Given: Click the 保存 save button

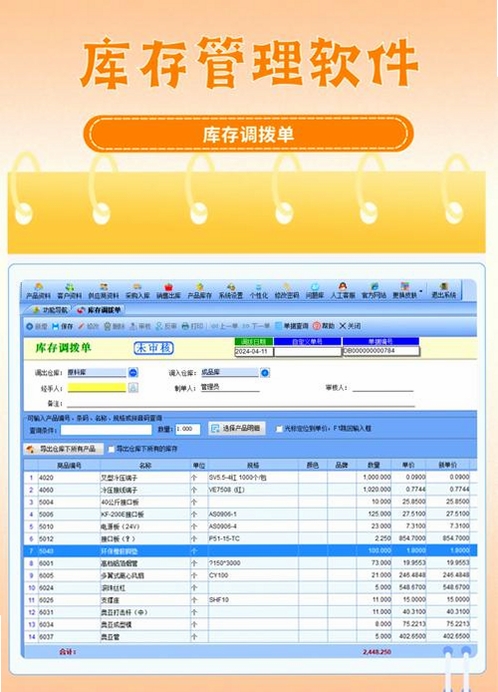Looking at the screenshot, I should point(62,326).
